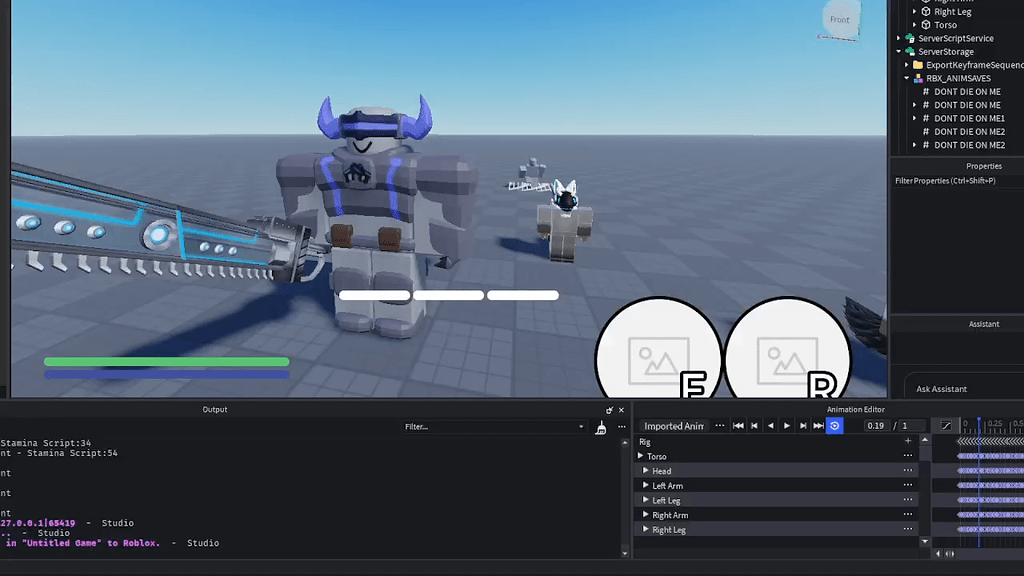Toggle animation looping button

click(x=835, y=426)
